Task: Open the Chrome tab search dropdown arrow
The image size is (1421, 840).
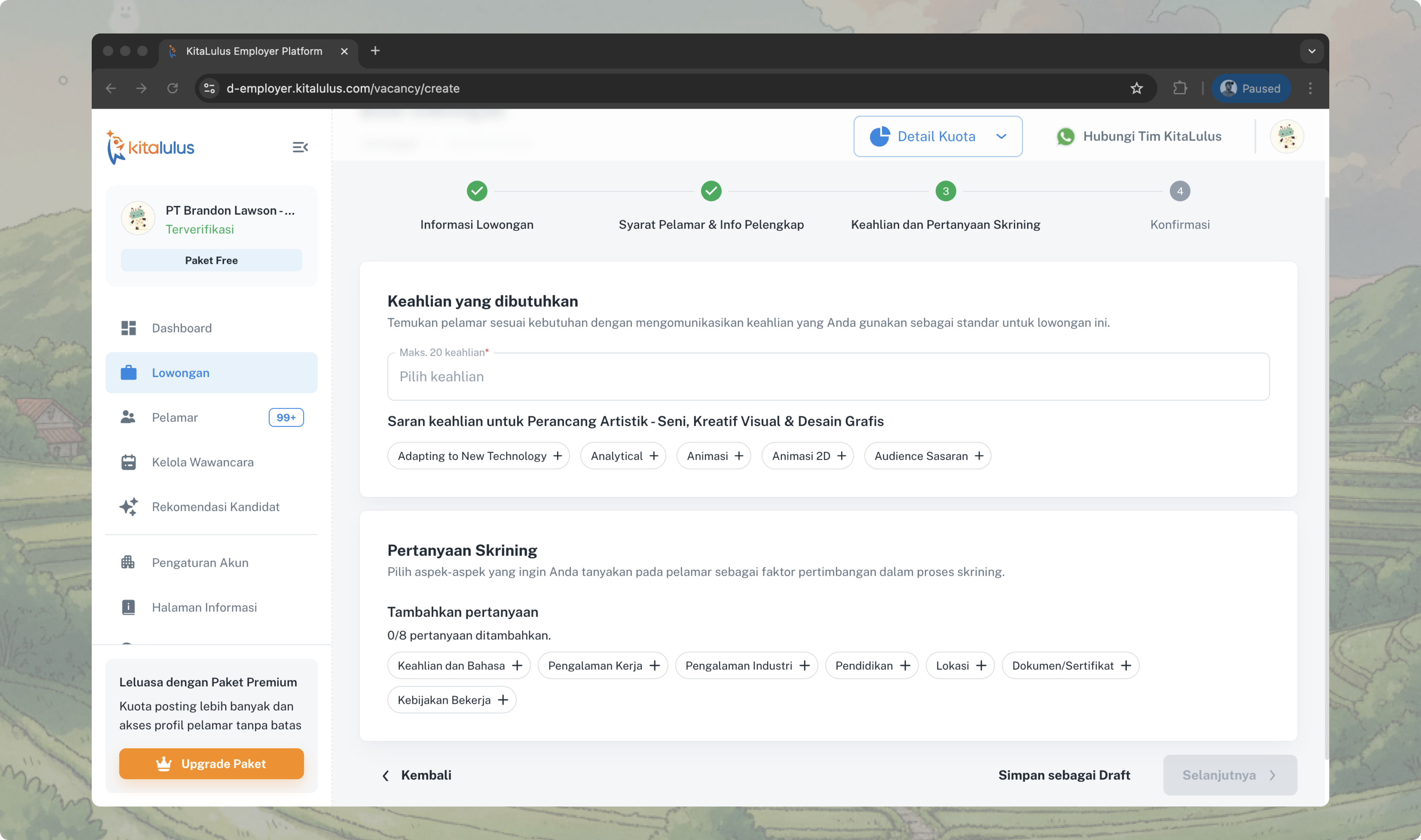Action: [x=1312, y=51]
